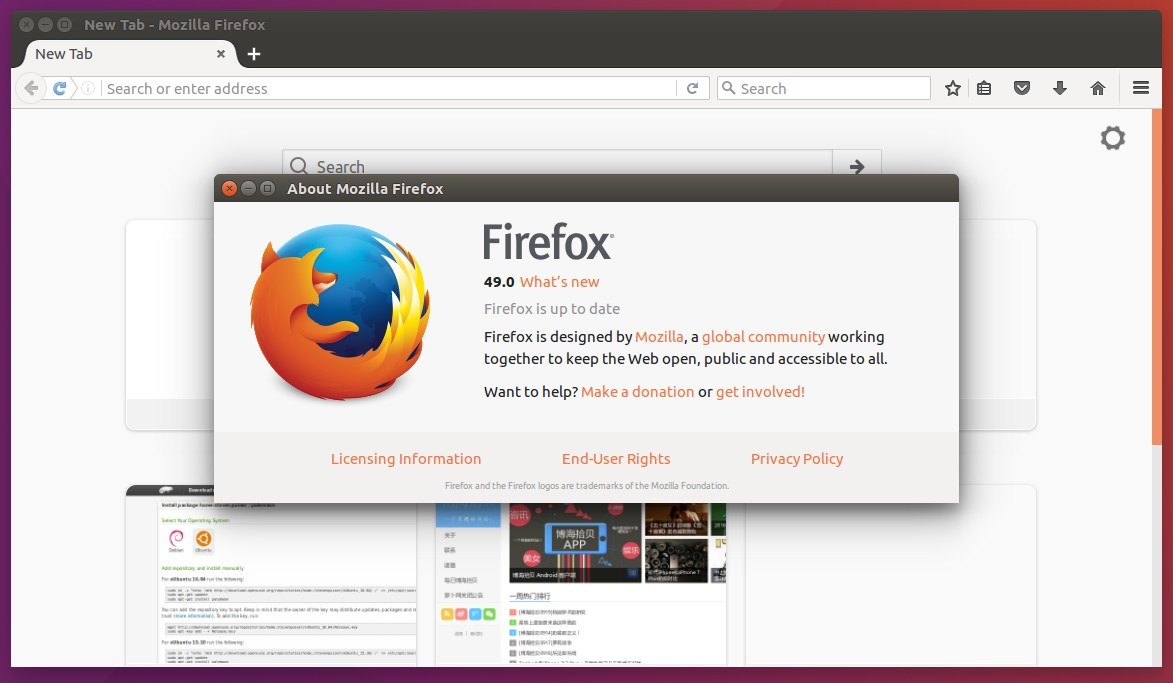Click the magnifier icon in toolbar search box

point(728,88)
